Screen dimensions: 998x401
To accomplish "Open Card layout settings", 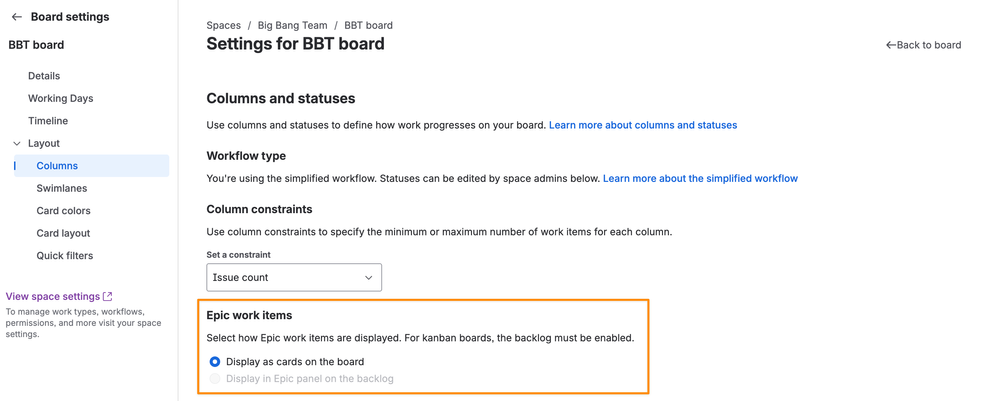I will 63,233.
